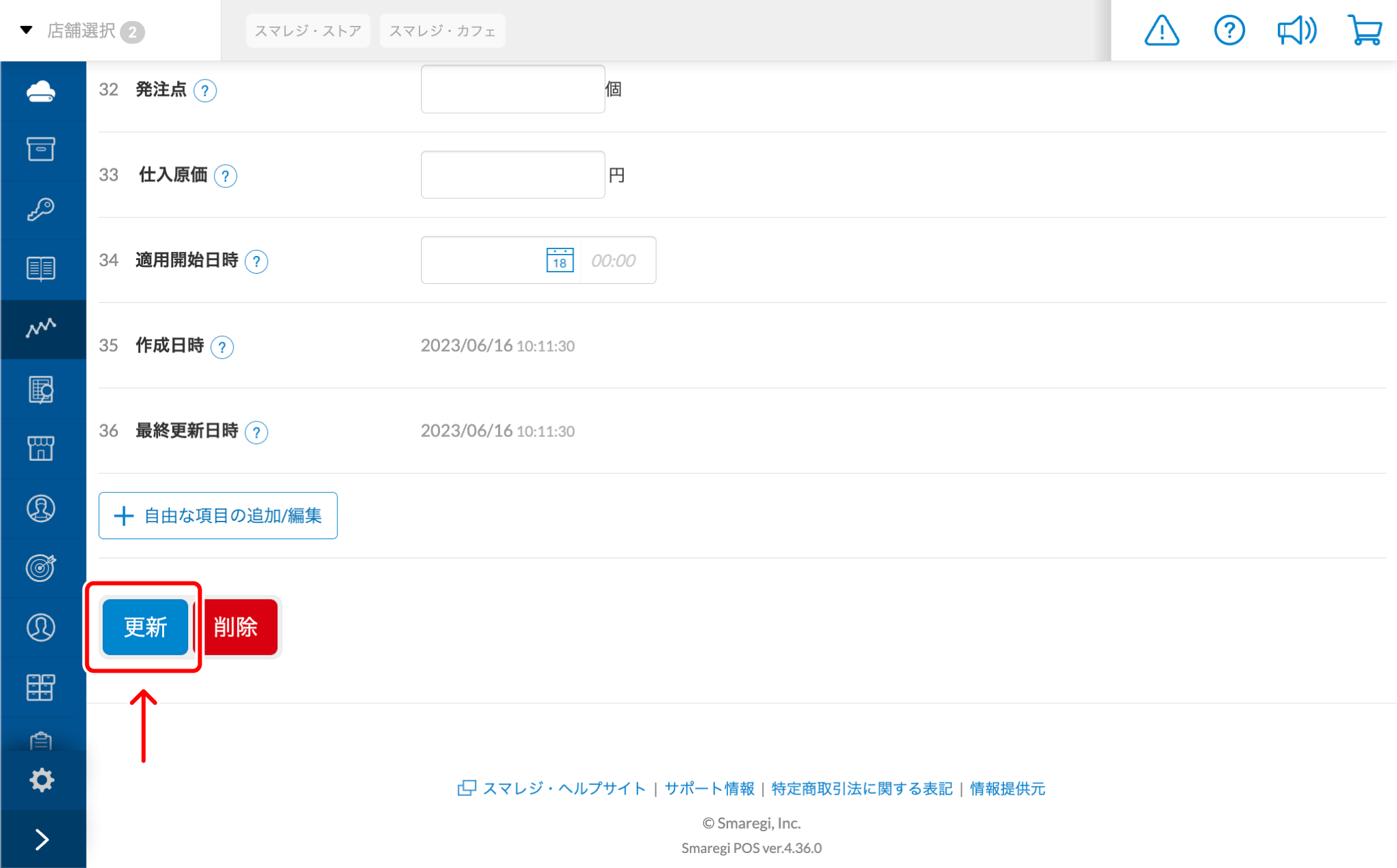This screenshot has height=868, width=1397.
Task: Open the settings gear in sidebar
Action: tap(42, 780)
